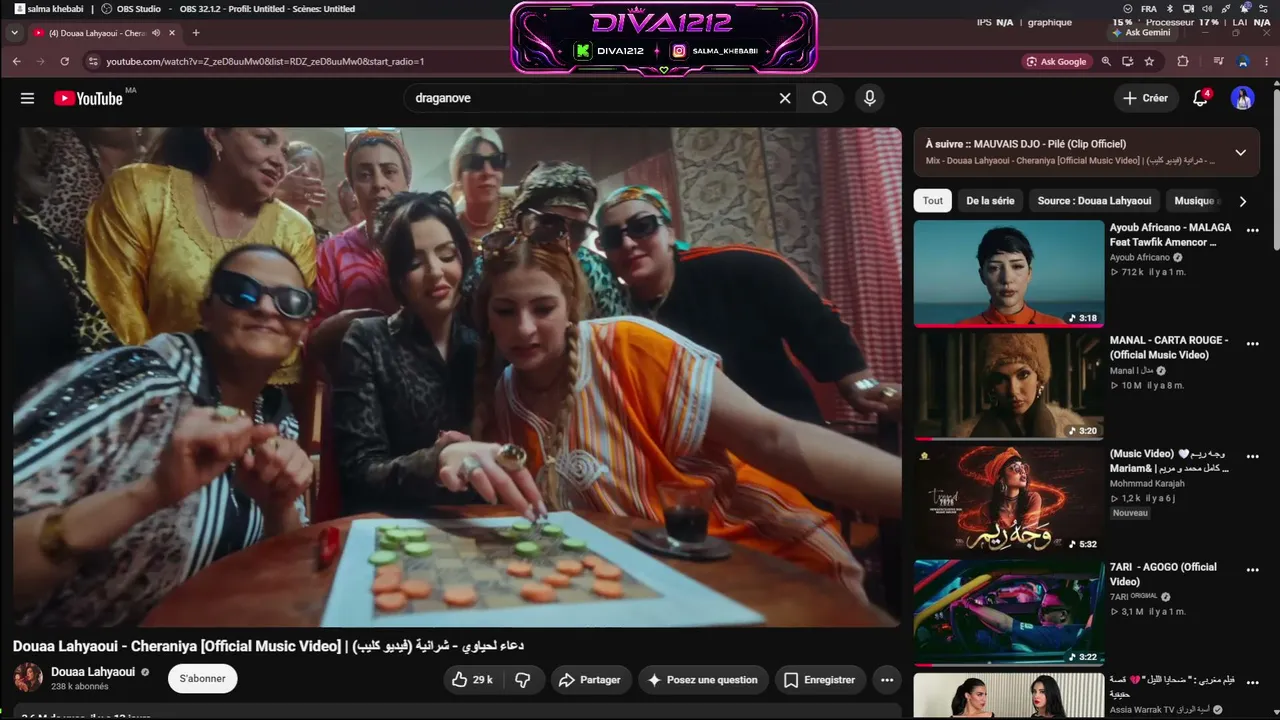The image size is (1280, 720).
Task: Click the Créer button
Action: pos(1145,98)
